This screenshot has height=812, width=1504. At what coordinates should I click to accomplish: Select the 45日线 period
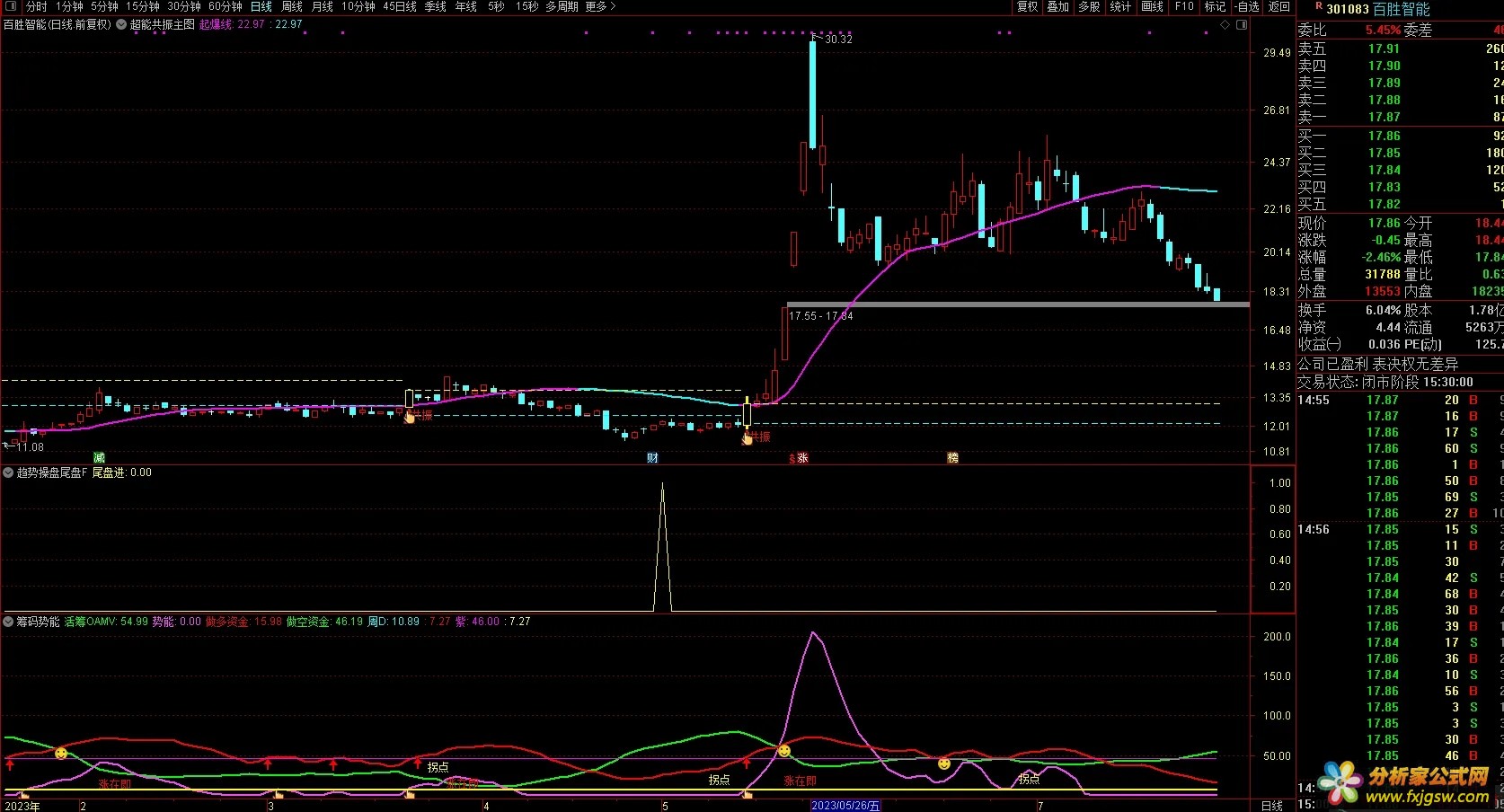400,6
